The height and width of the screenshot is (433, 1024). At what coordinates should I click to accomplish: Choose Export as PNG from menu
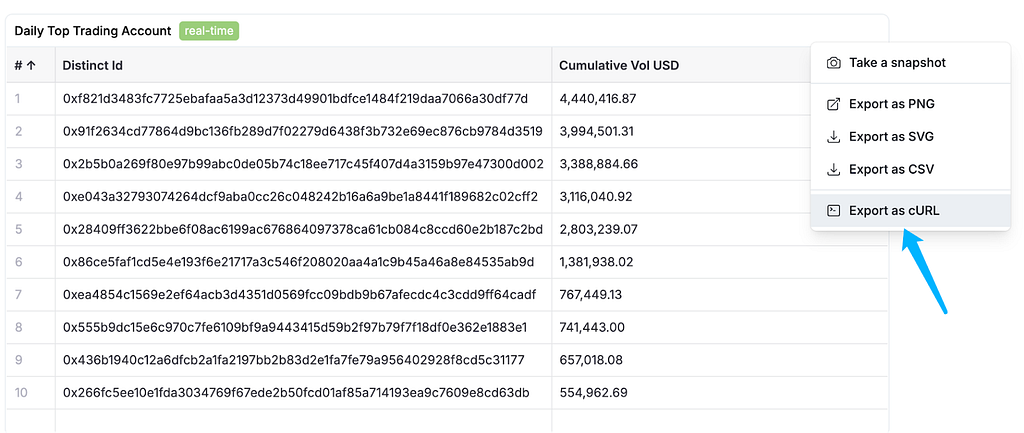tap(910, 104)
